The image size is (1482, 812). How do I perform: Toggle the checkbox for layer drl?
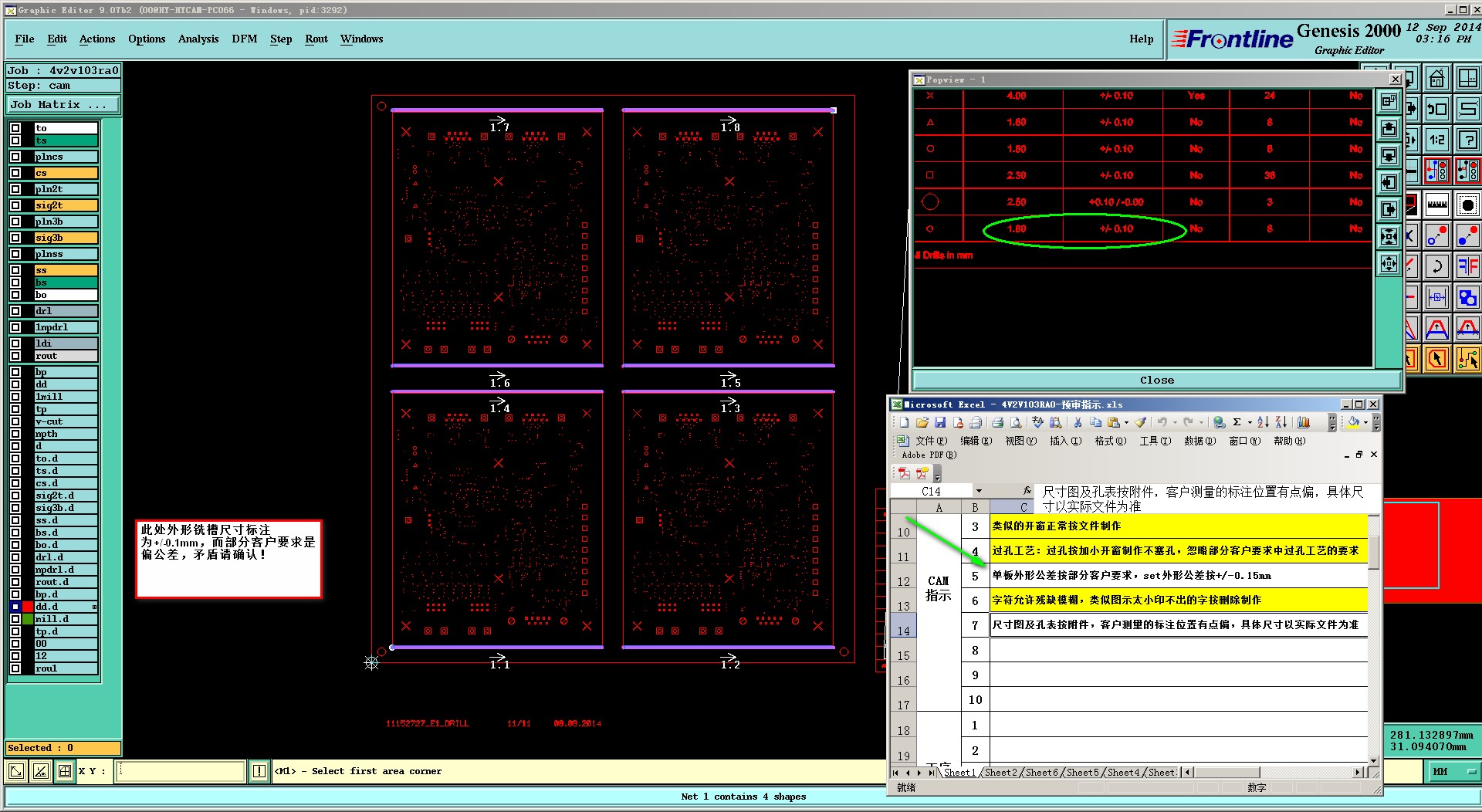[15, 311]
